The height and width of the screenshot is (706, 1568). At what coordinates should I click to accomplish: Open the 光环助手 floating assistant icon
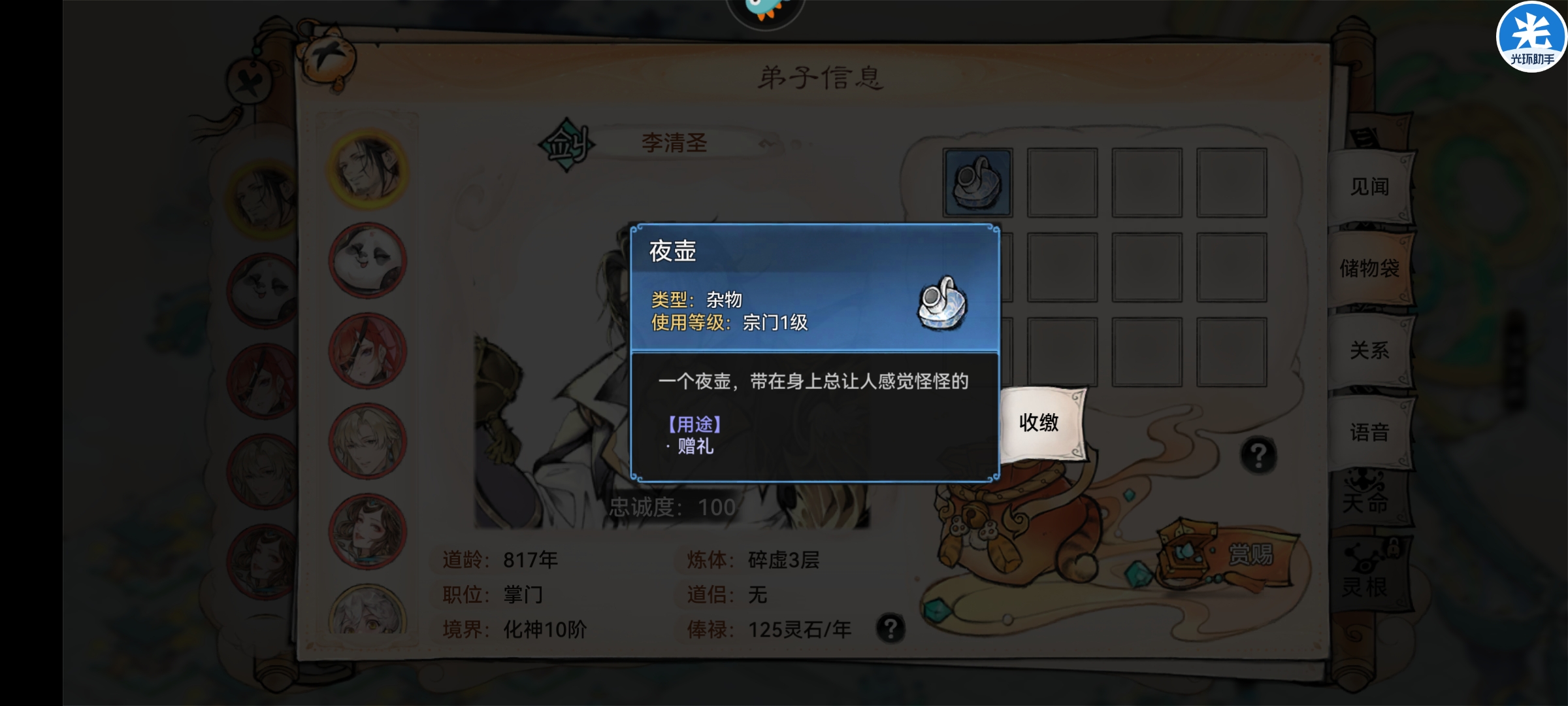[x=1531, y=36]
